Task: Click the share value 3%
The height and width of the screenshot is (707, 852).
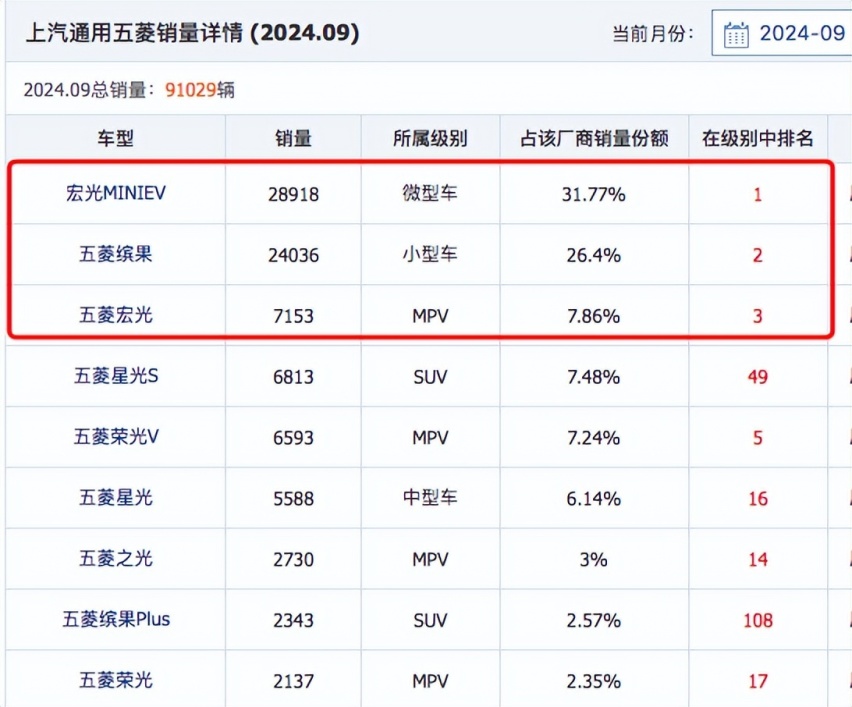Action: (x=594, y=560)
